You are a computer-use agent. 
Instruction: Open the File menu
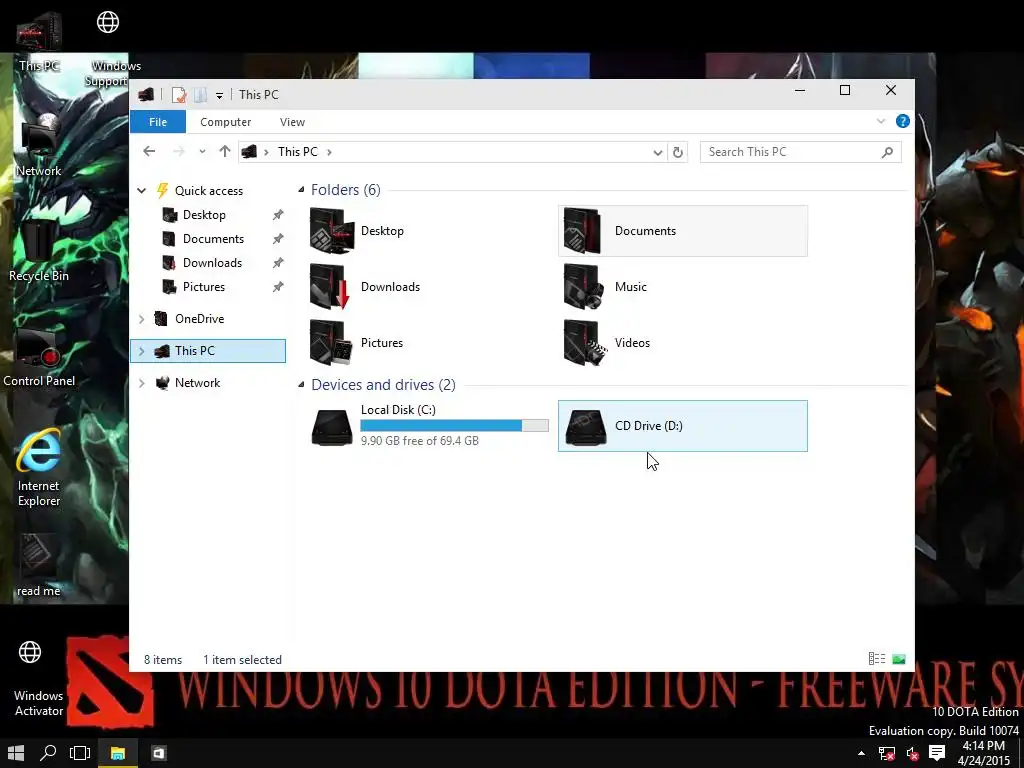pyautogui.click(x=158, y=122)
